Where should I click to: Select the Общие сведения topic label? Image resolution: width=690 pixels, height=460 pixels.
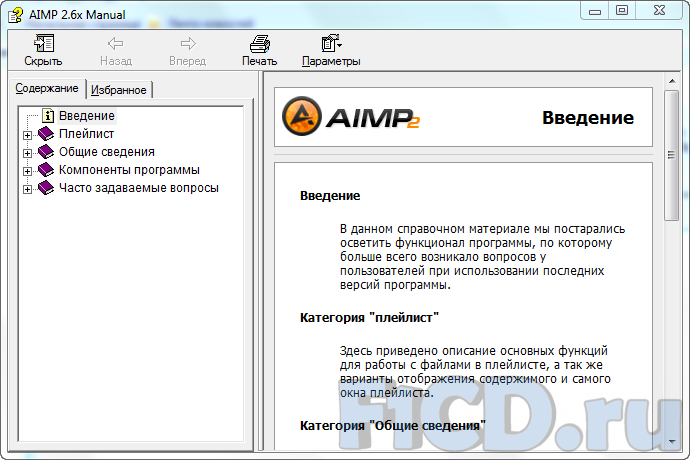tap(107, 152)
